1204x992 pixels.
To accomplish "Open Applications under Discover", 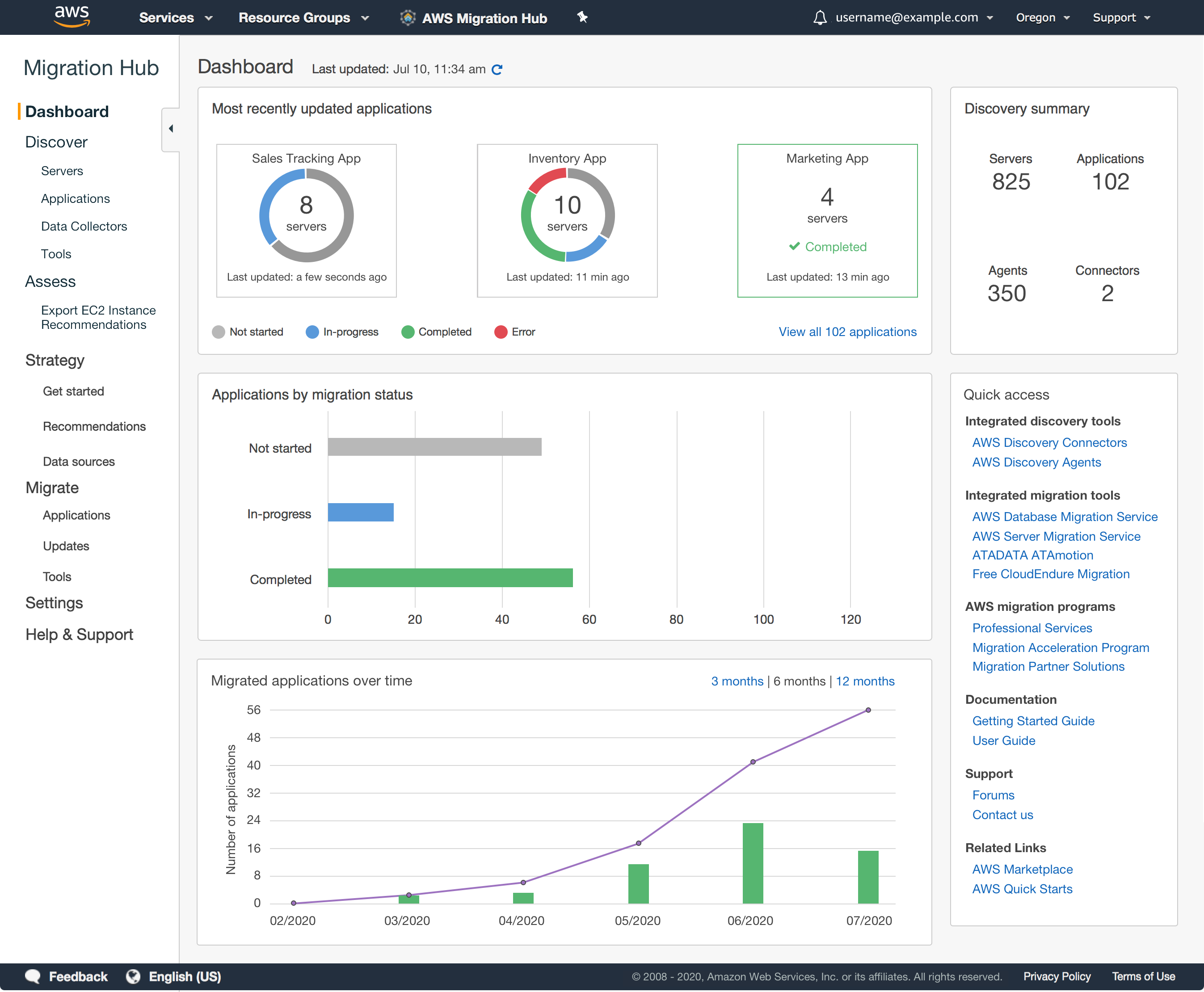I will point(76,198).
